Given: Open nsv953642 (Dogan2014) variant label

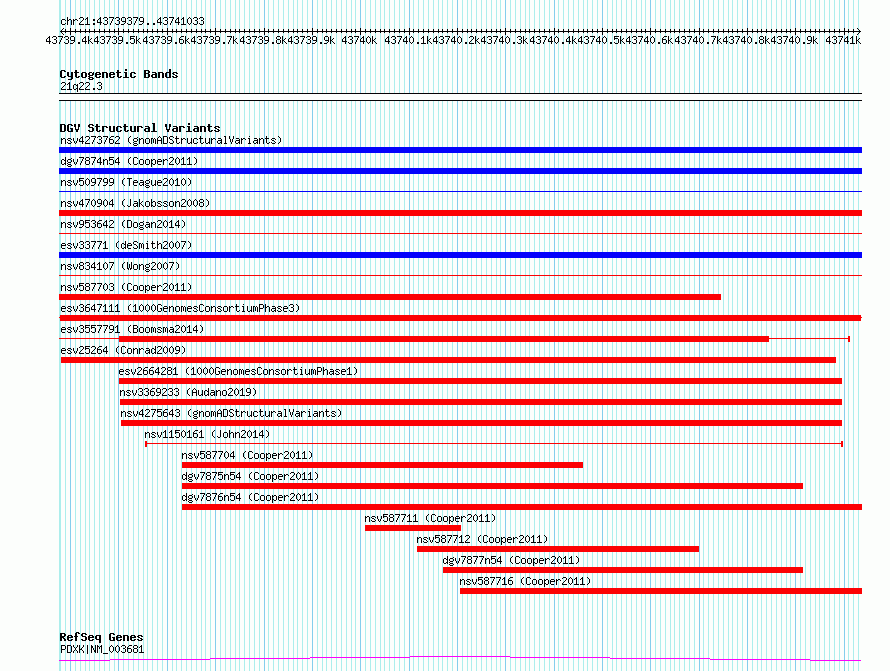Looking at the screenshot, I should pos(123,224).
